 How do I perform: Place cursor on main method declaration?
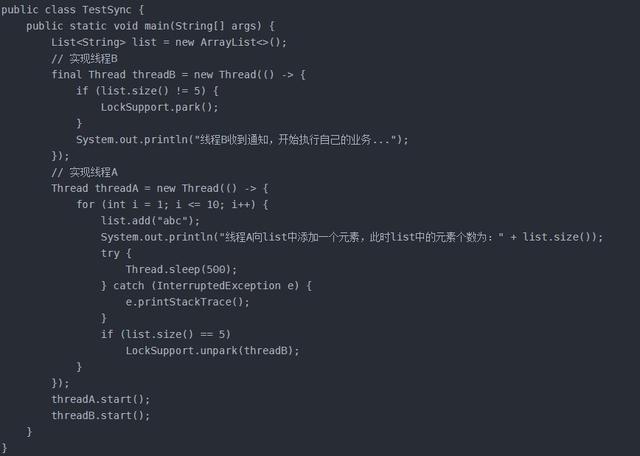tap(150, 26)
